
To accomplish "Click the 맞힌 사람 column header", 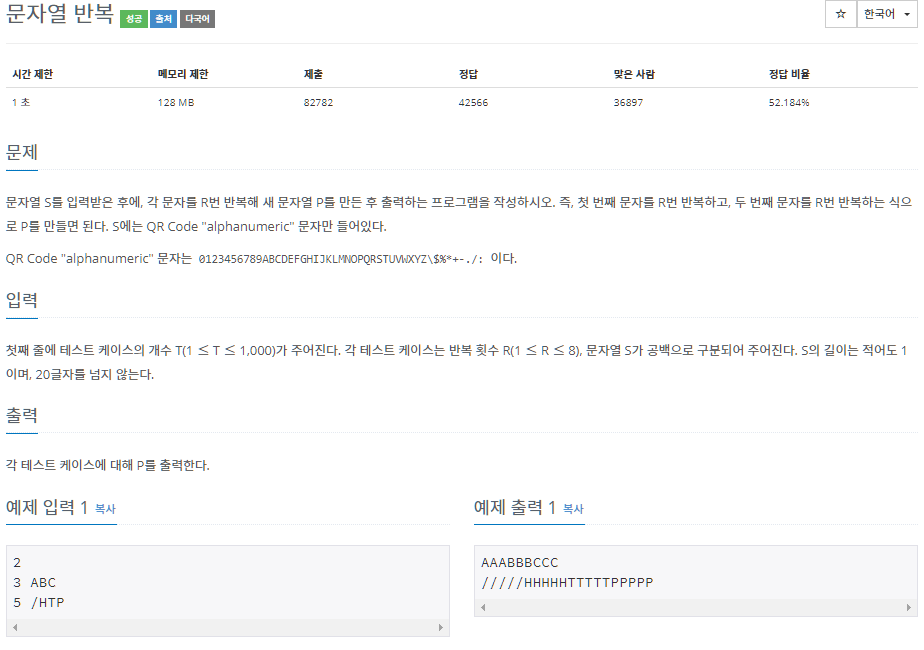I will click(634, 74).
